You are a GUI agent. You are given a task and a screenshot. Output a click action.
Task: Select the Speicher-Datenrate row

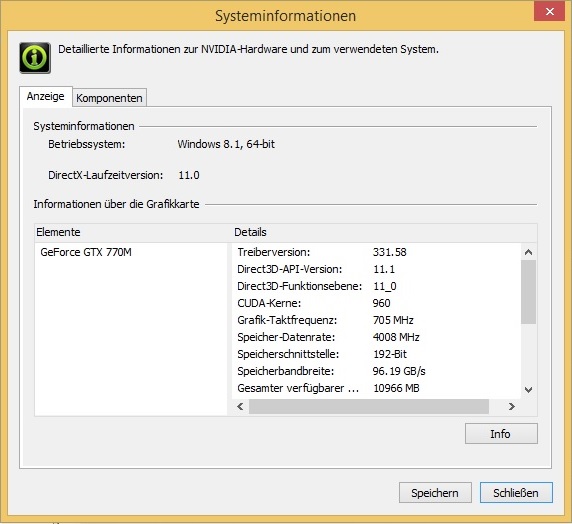coord(376,337)
